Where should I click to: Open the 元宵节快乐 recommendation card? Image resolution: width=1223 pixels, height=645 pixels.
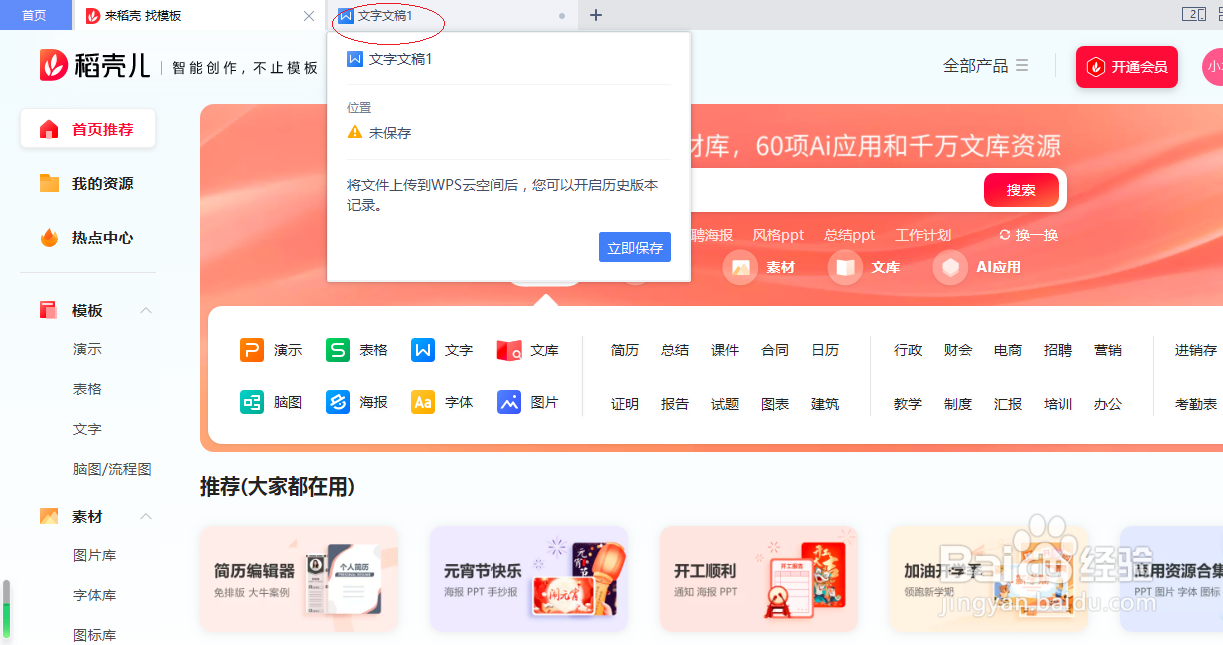click(x=529, y=578)
